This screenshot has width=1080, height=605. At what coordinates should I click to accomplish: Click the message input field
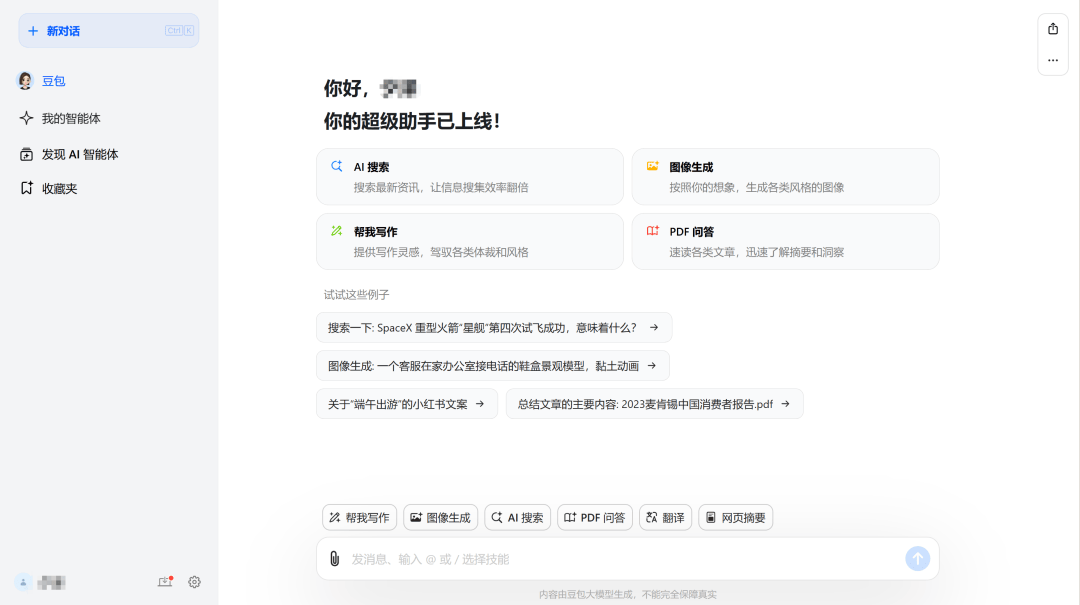pyautogui.click(x=620, y=558)
